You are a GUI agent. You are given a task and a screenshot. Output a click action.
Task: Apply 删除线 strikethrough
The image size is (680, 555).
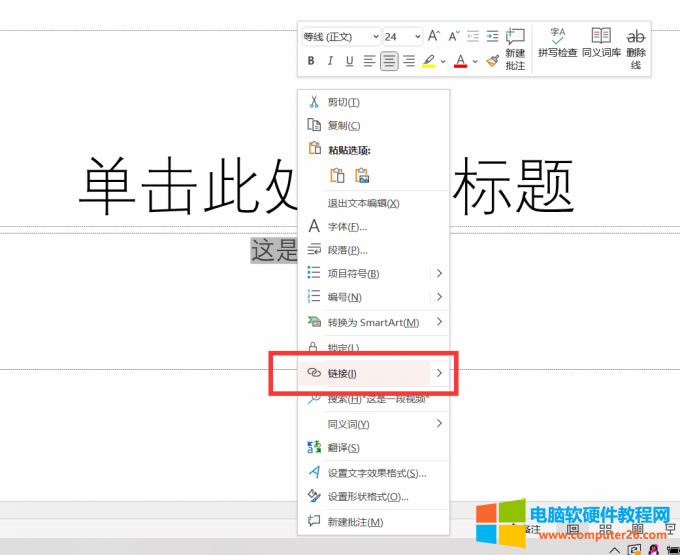[635, 48]
